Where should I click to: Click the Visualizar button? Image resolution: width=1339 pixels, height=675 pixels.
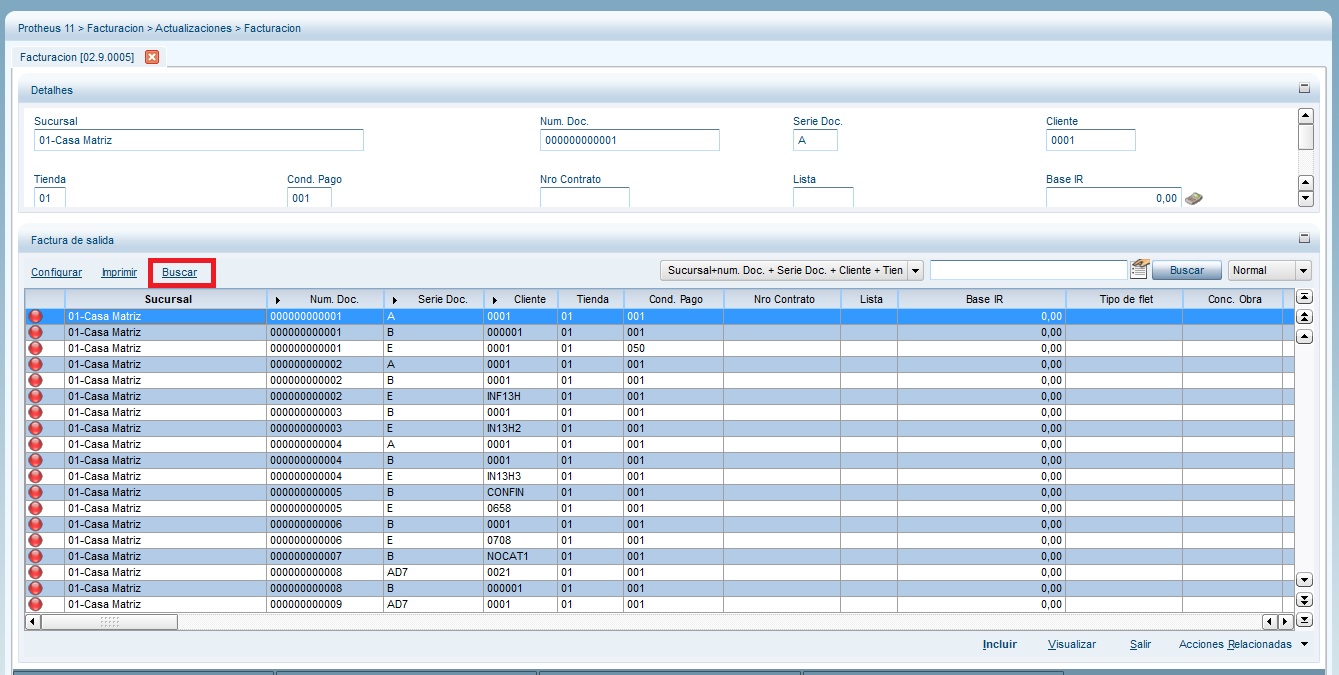click(1072, 645)
